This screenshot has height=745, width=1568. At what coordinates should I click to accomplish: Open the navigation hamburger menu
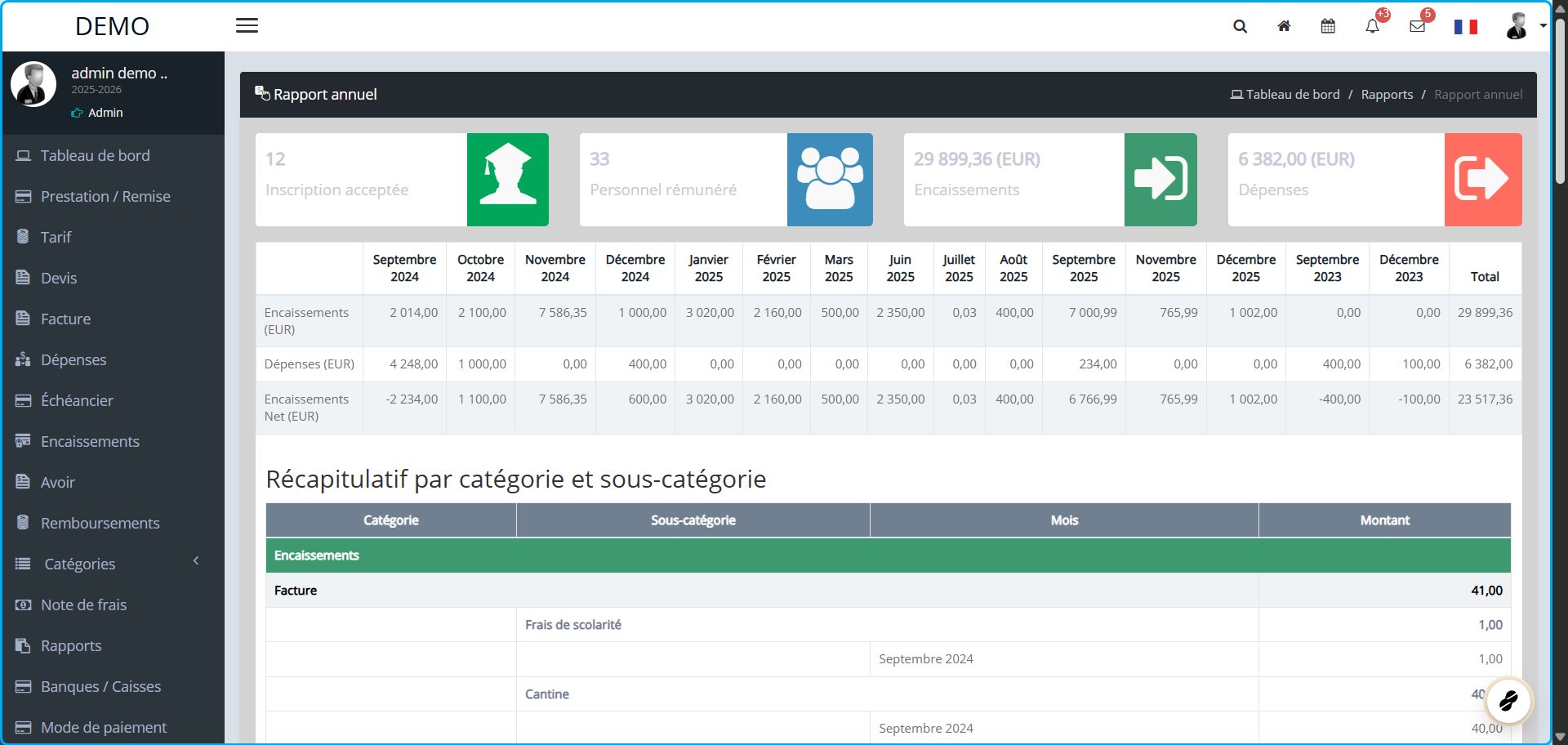247,25
